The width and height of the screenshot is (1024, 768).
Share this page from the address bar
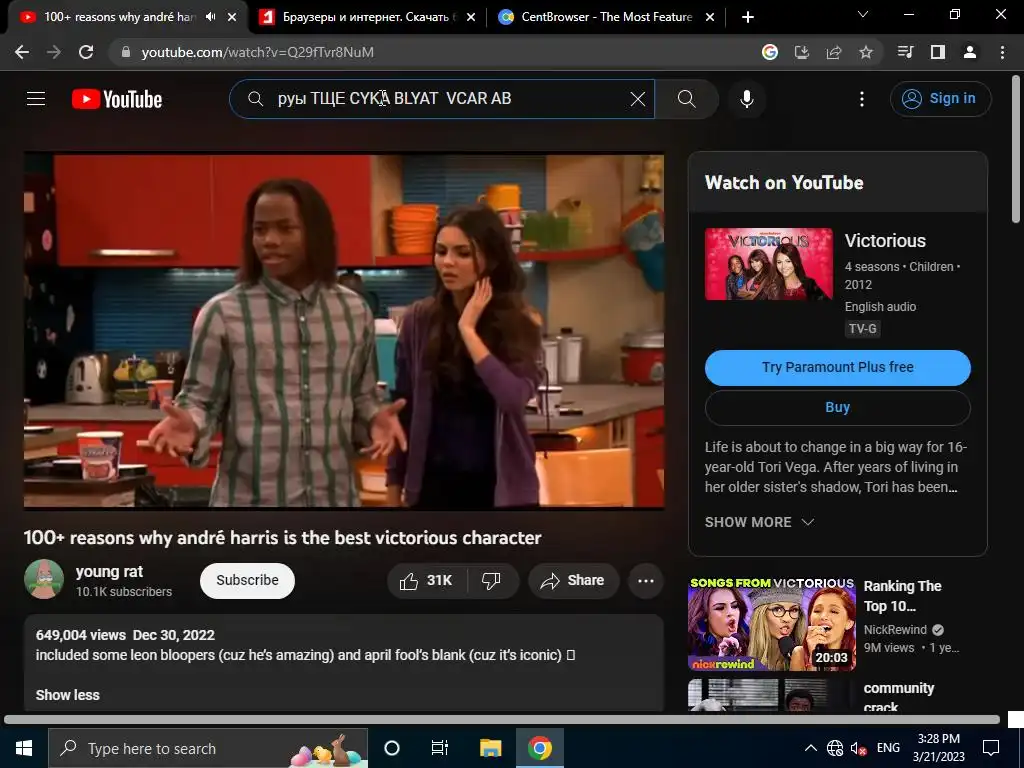pyautogui.click(x=833, y=52)
